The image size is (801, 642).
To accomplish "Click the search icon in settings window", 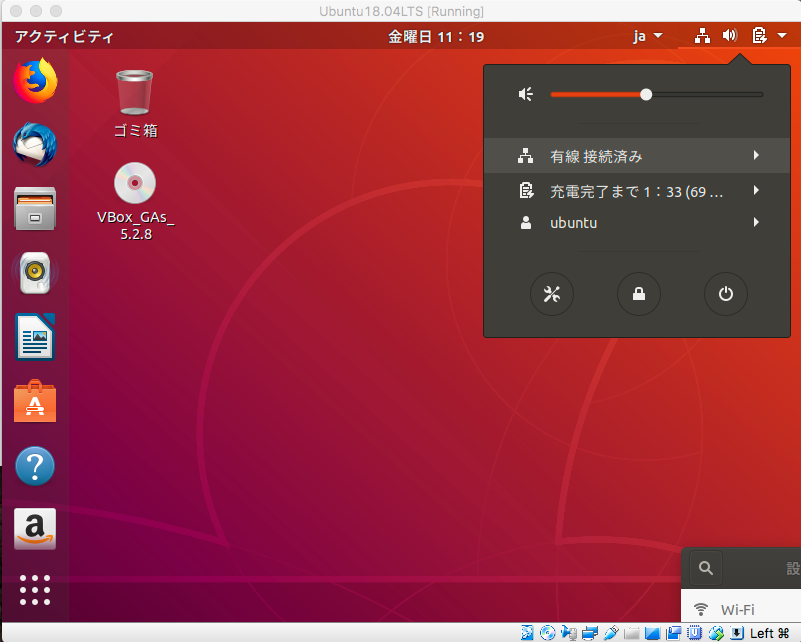I will (x=705, y=568).
